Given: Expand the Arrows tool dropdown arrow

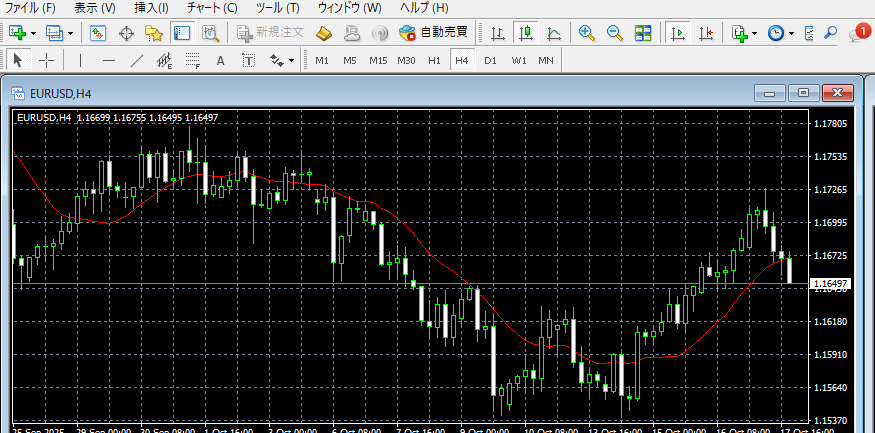Looking at the screenshot, I should click(x=291, y=60).
